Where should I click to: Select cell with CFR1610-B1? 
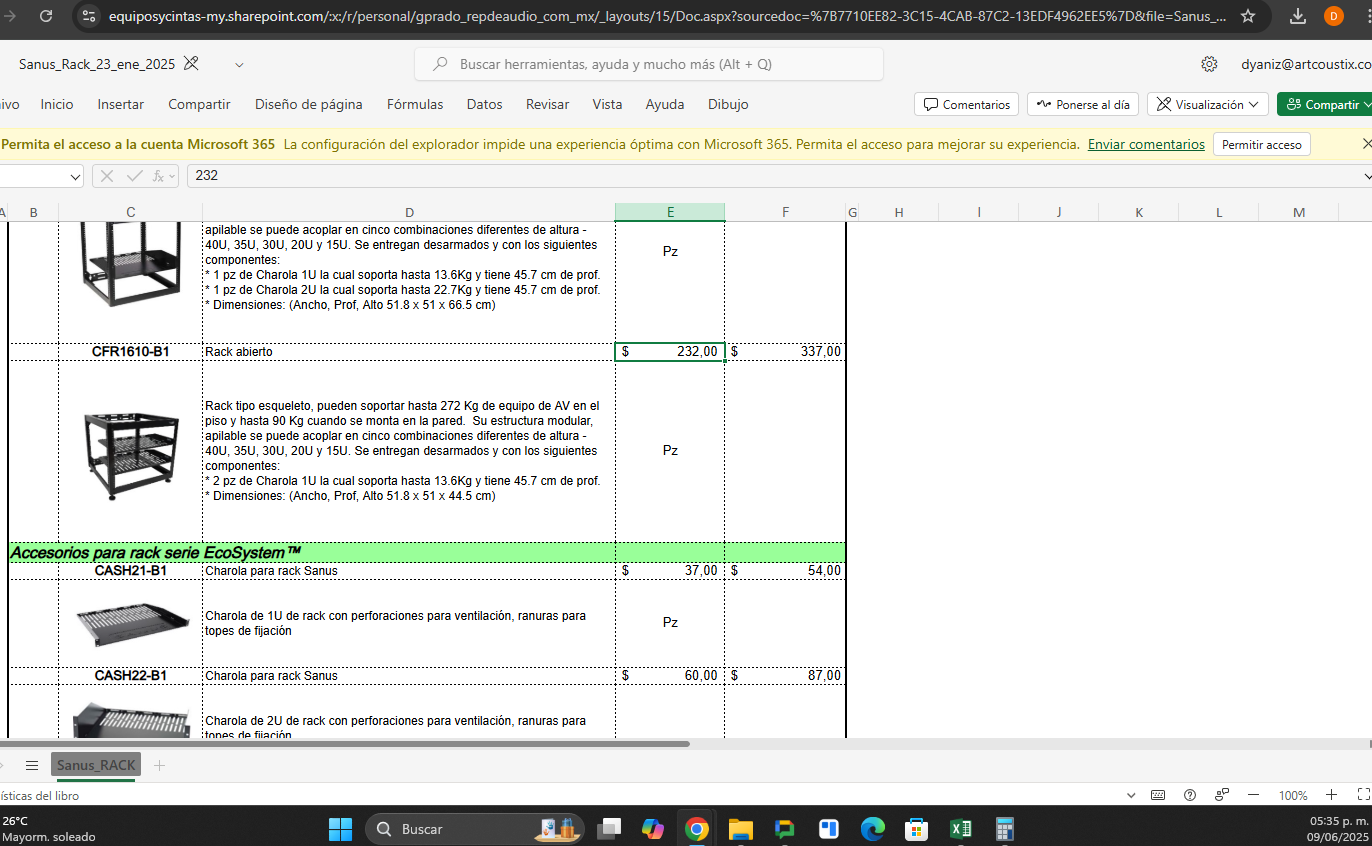pyautogui.click(x=131, y=352)
